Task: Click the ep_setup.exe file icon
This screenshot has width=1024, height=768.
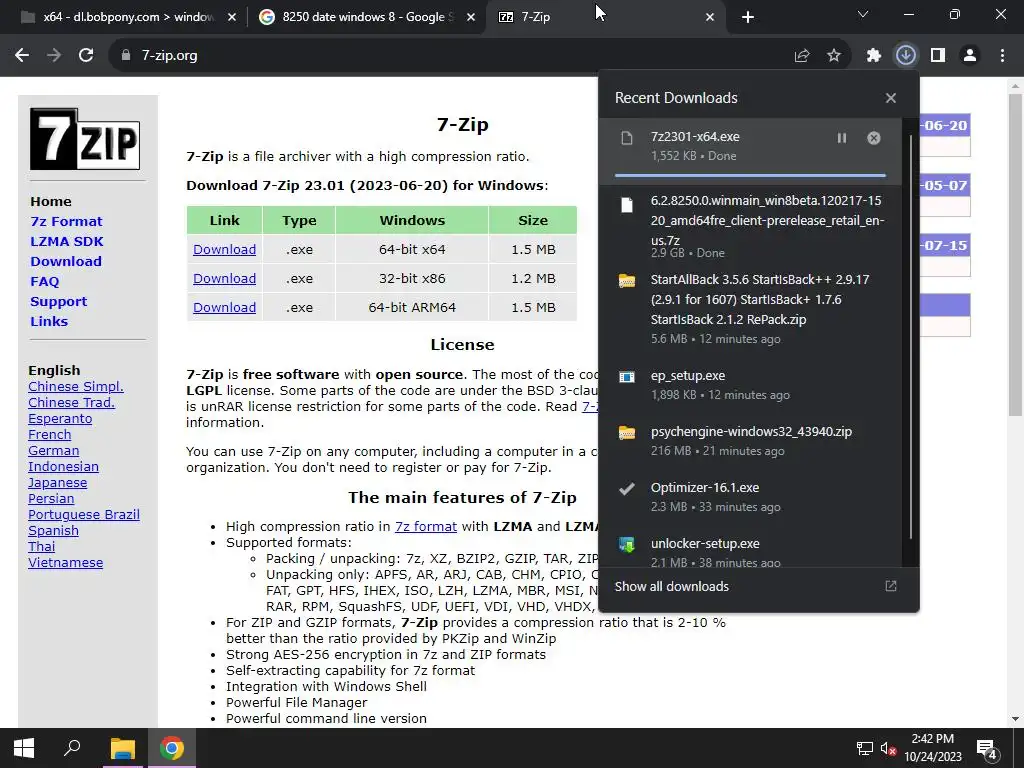Action: tap(627, 377)
